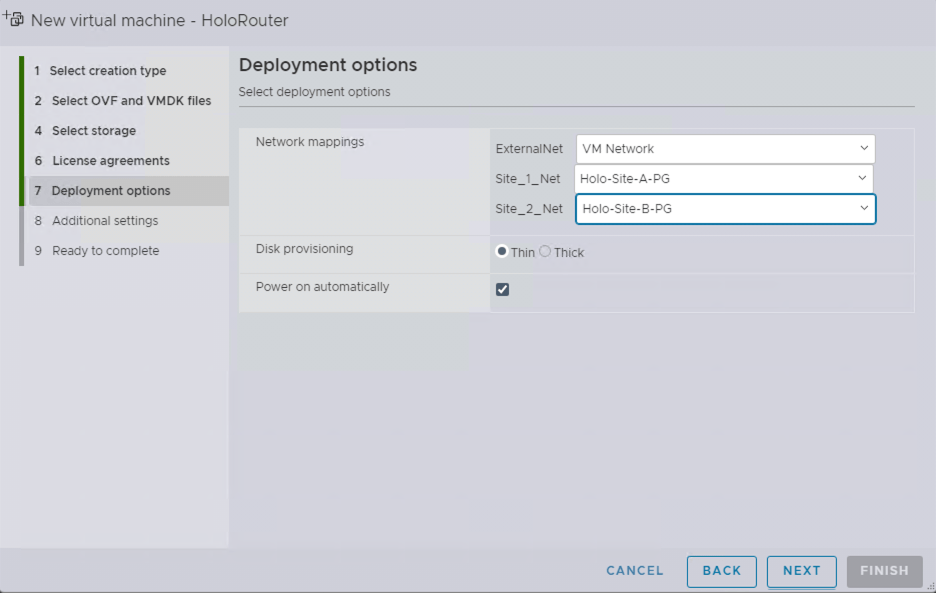Click the Additional settings step
This screenshot has width=936, height=593.
point(104,221)
